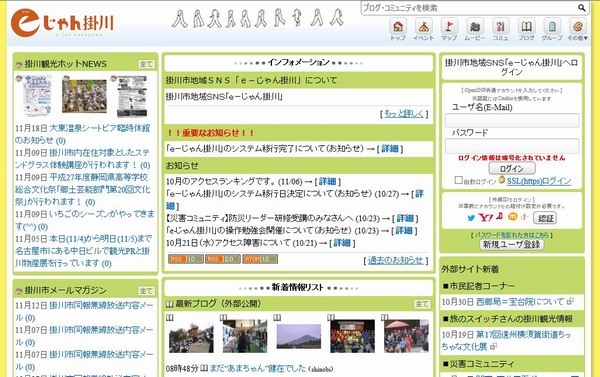Open 11月09日 静岡県高等学校総合文化祭 news
Screen dimensions: 600x377
[82, 189]
